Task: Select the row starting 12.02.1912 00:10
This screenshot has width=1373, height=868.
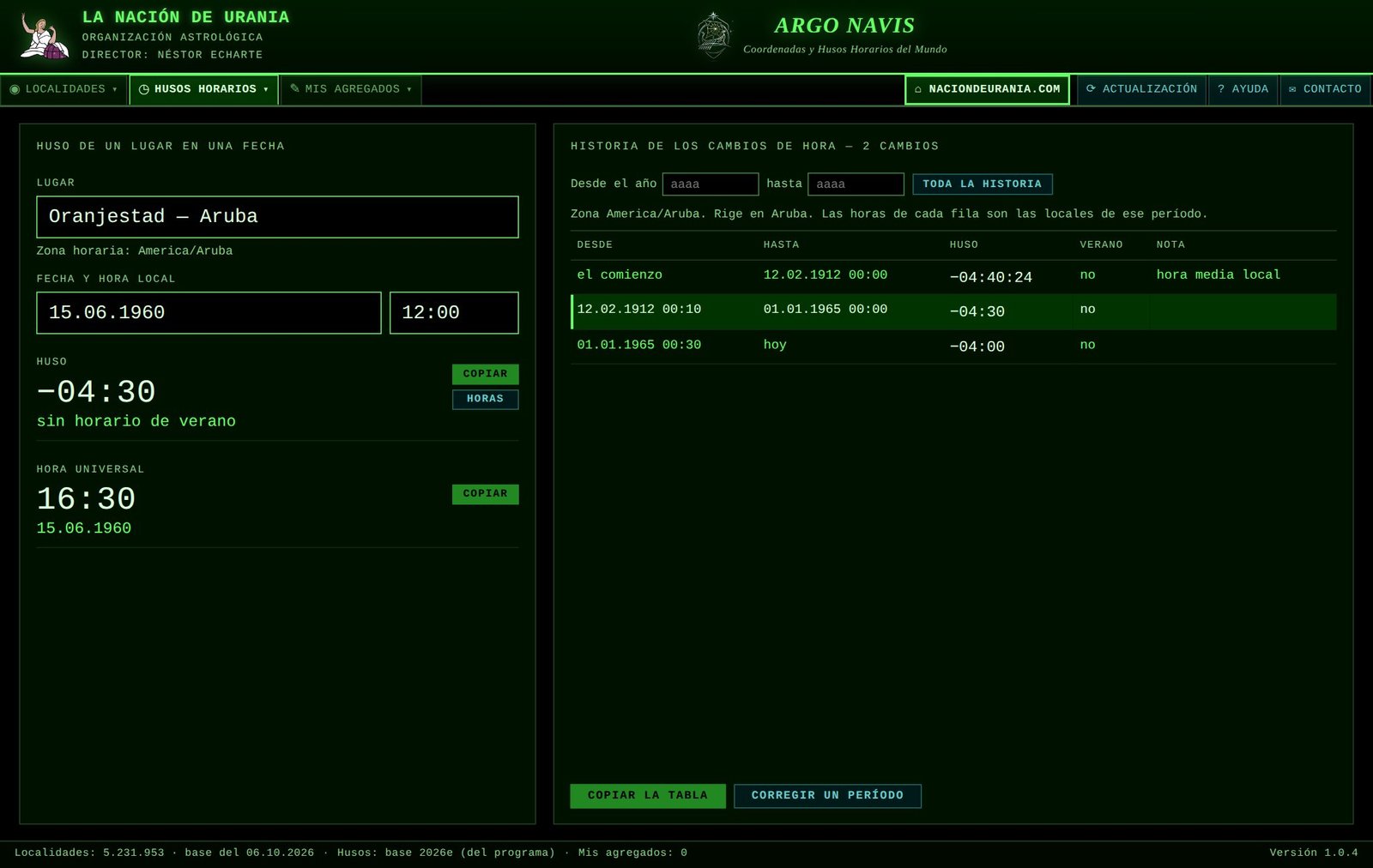Action: pos(953,311)
